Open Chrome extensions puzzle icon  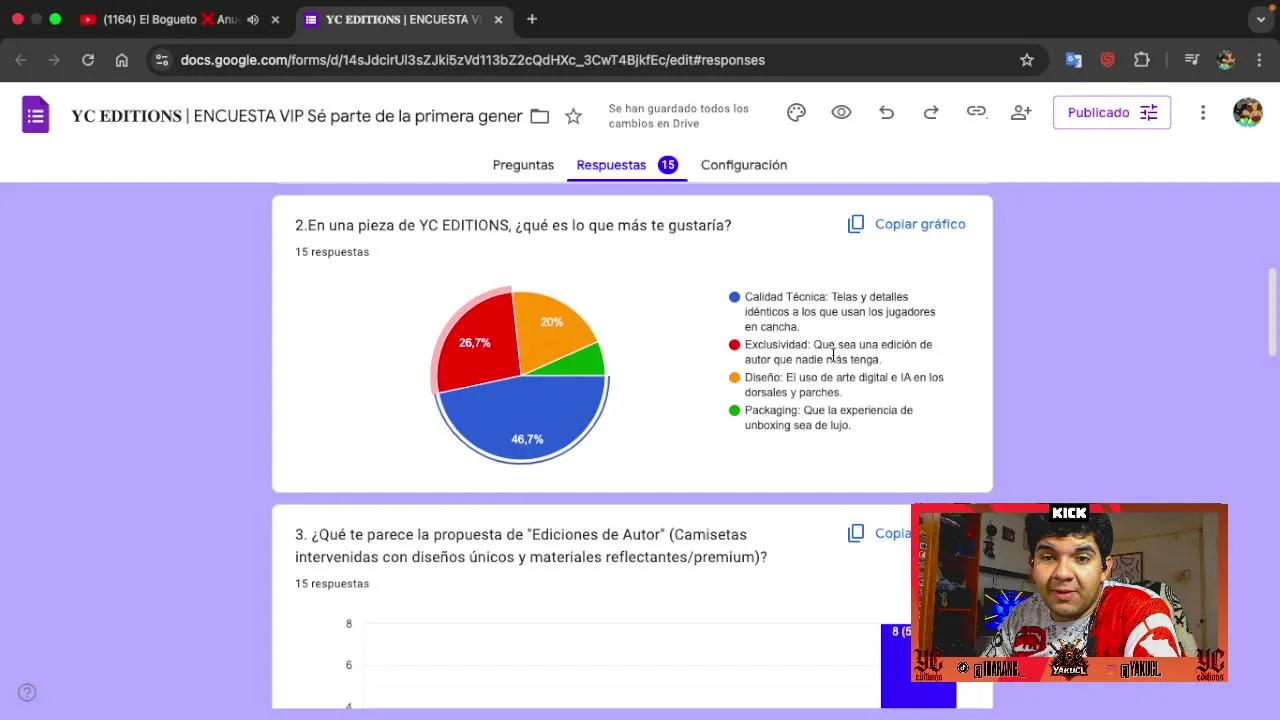(1142, 60)
